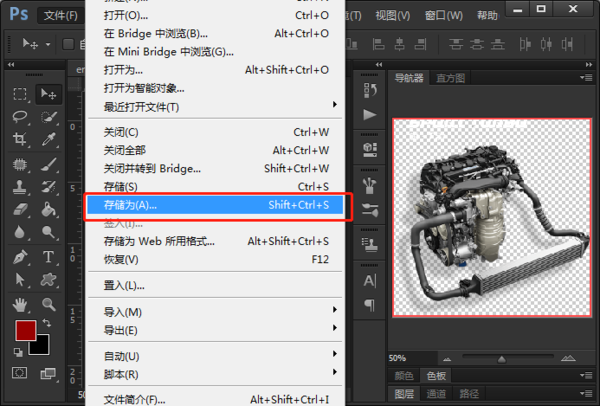Select the Rectangular Marquee tool
Viewport: 600px width, 406px height.
pyautogui.click(x=20, y=94)
